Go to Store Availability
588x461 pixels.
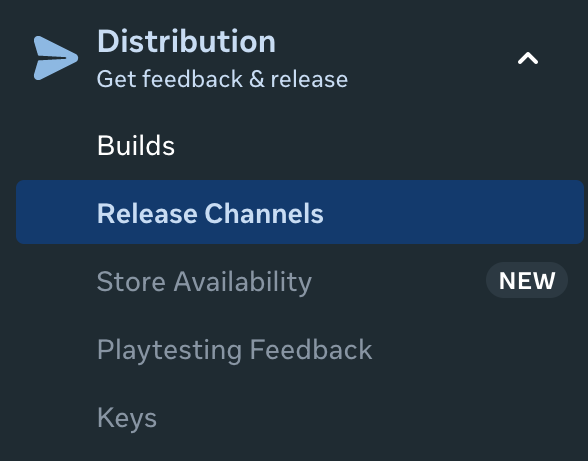[204, 282]
